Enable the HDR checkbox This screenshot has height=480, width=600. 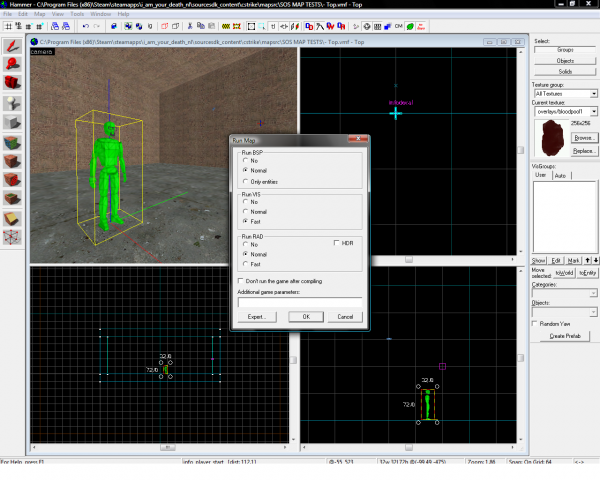coord(336,243)
